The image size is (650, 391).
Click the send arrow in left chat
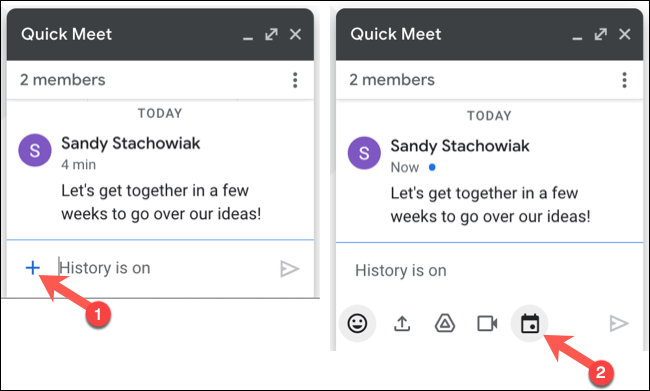pyautogui.click(x=289, y=269)
